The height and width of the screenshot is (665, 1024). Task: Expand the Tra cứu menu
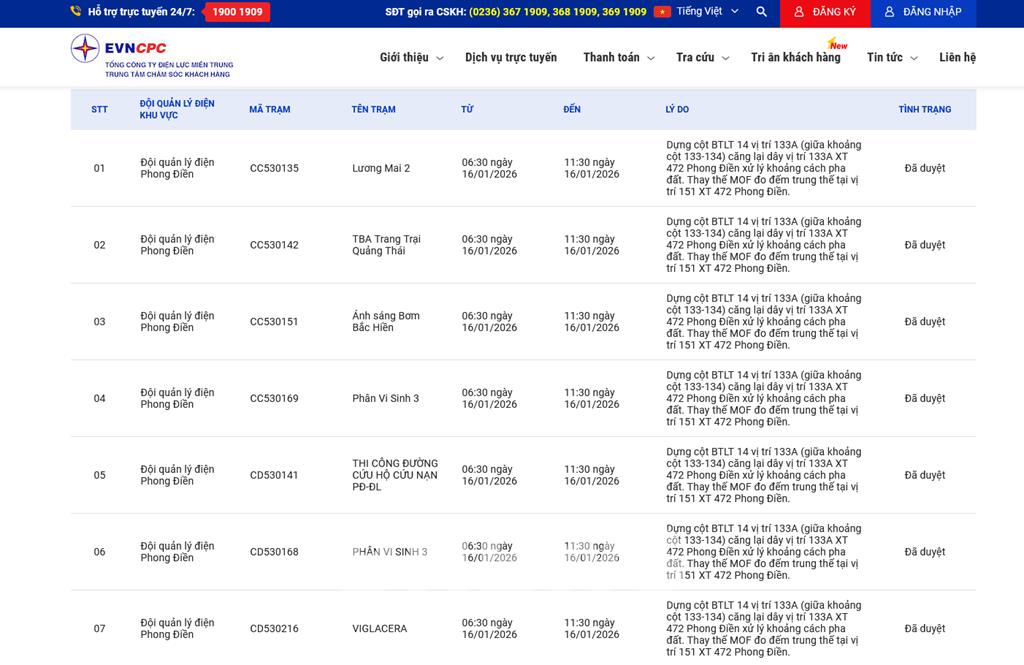(x=702, y=58)
